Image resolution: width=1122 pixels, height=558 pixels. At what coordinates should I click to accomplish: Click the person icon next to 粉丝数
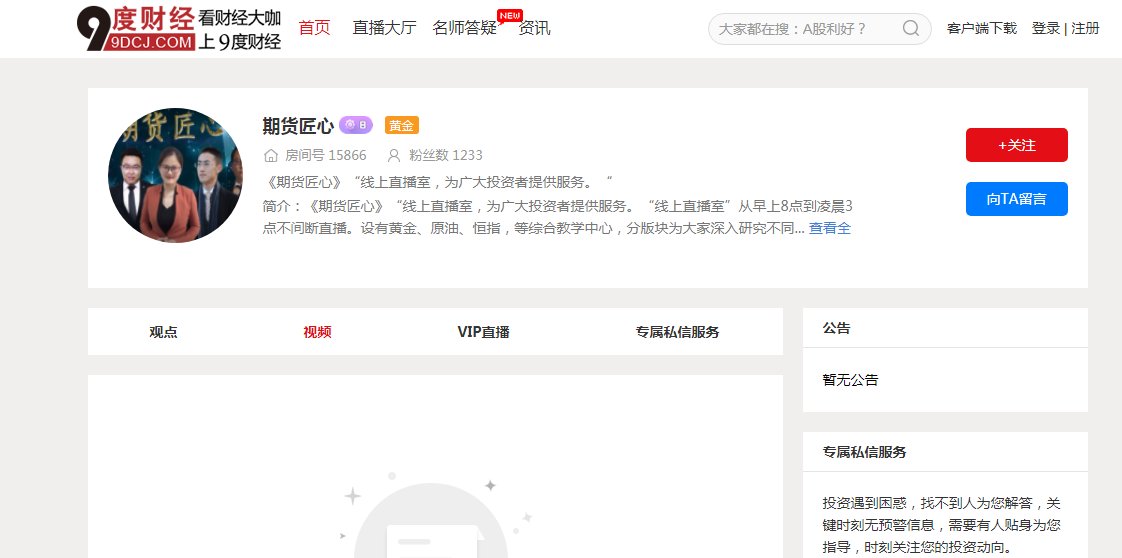tap(394, 155)
